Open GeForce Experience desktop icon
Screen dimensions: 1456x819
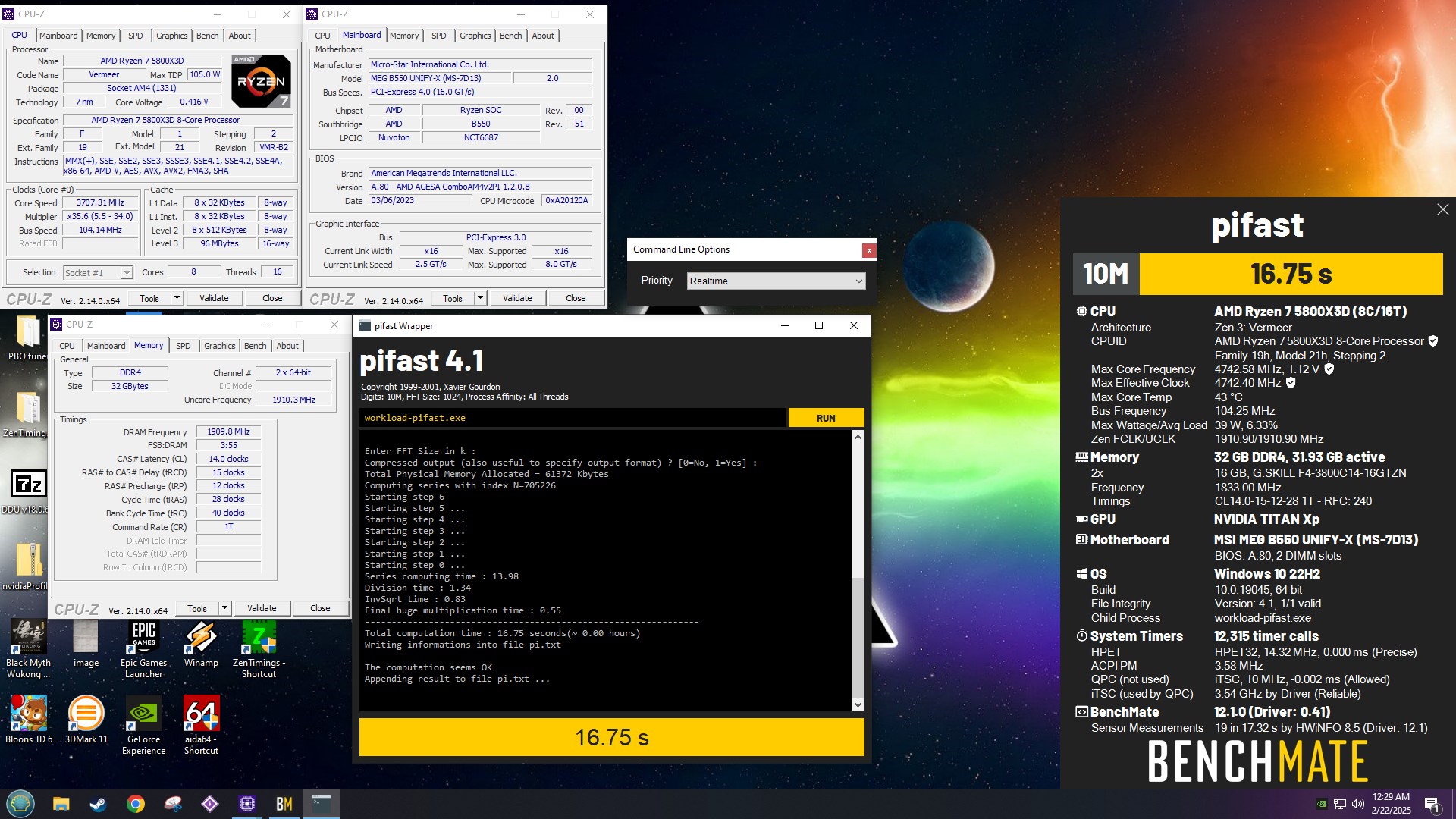pyautogui.click(x=143, y=725)
